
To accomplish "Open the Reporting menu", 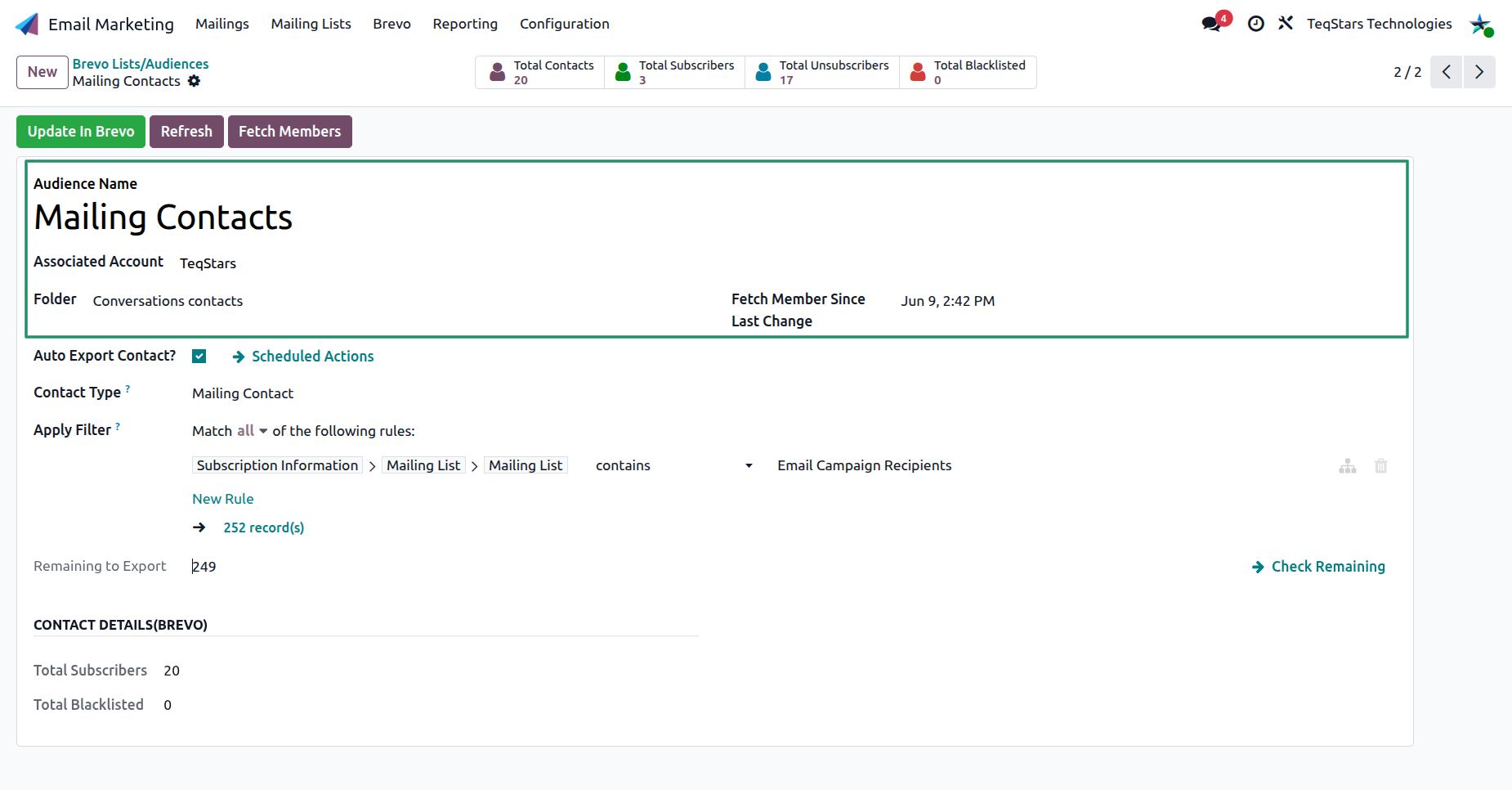I will [x=465, y=24].
